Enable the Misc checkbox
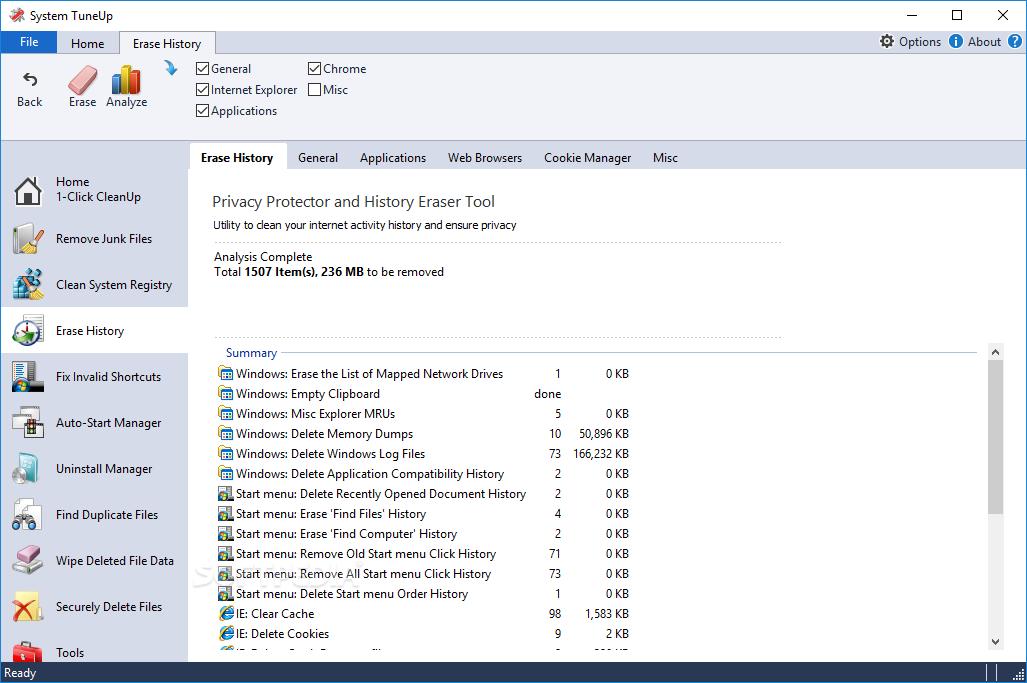The height and width of the screenshot is (683, 1027). [314, 89]
